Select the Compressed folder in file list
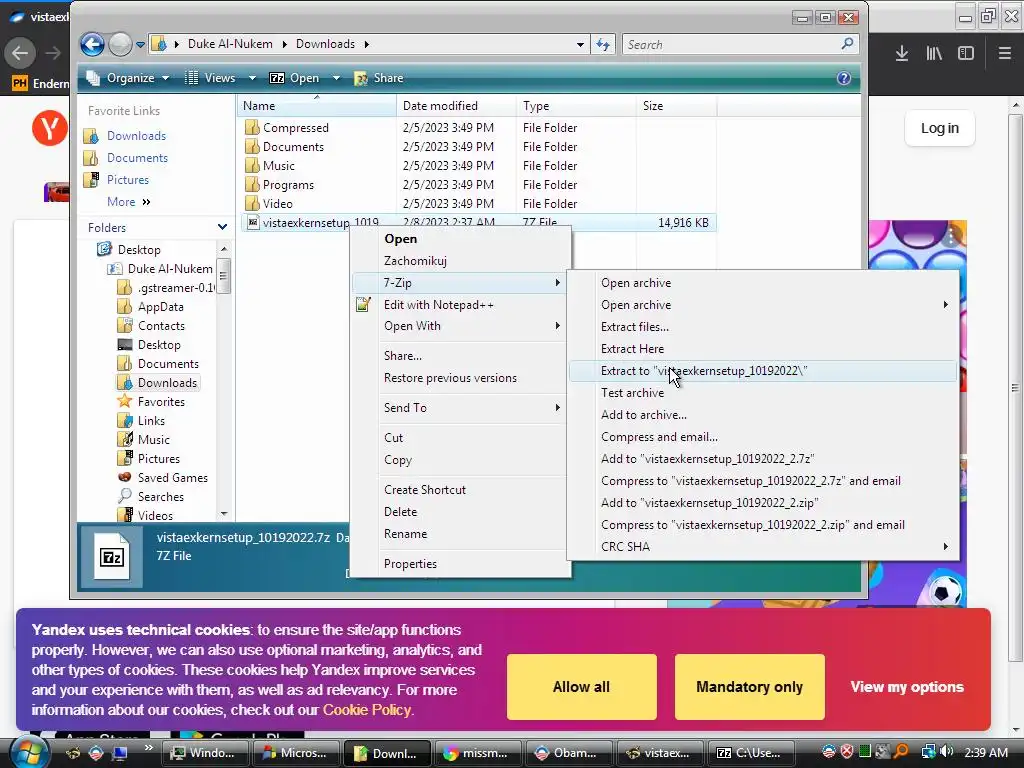Screen dimensions: 1024x768 pos(295,127)
